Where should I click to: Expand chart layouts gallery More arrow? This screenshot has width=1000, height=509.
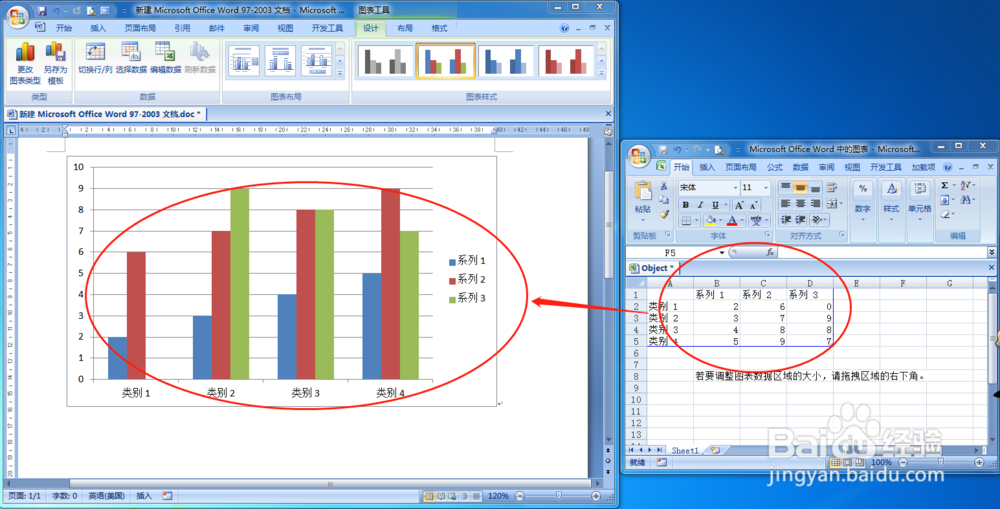(339, 73)
